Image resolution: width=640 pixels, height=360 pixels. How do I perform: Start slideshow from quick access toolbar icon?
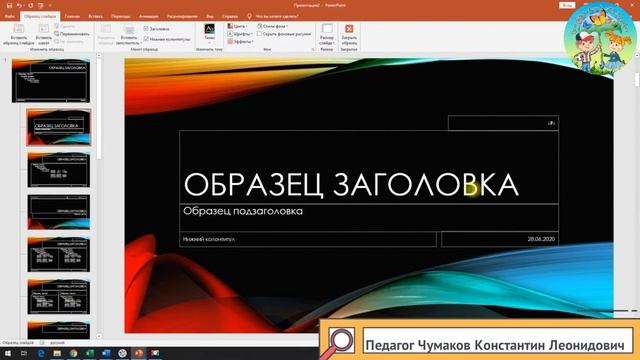(40, 5)
